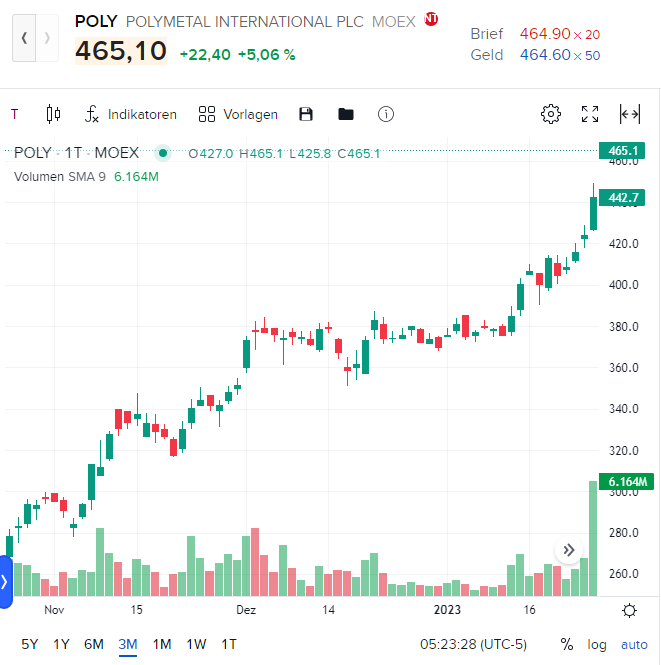Select 1M time range

click(162, 644)
